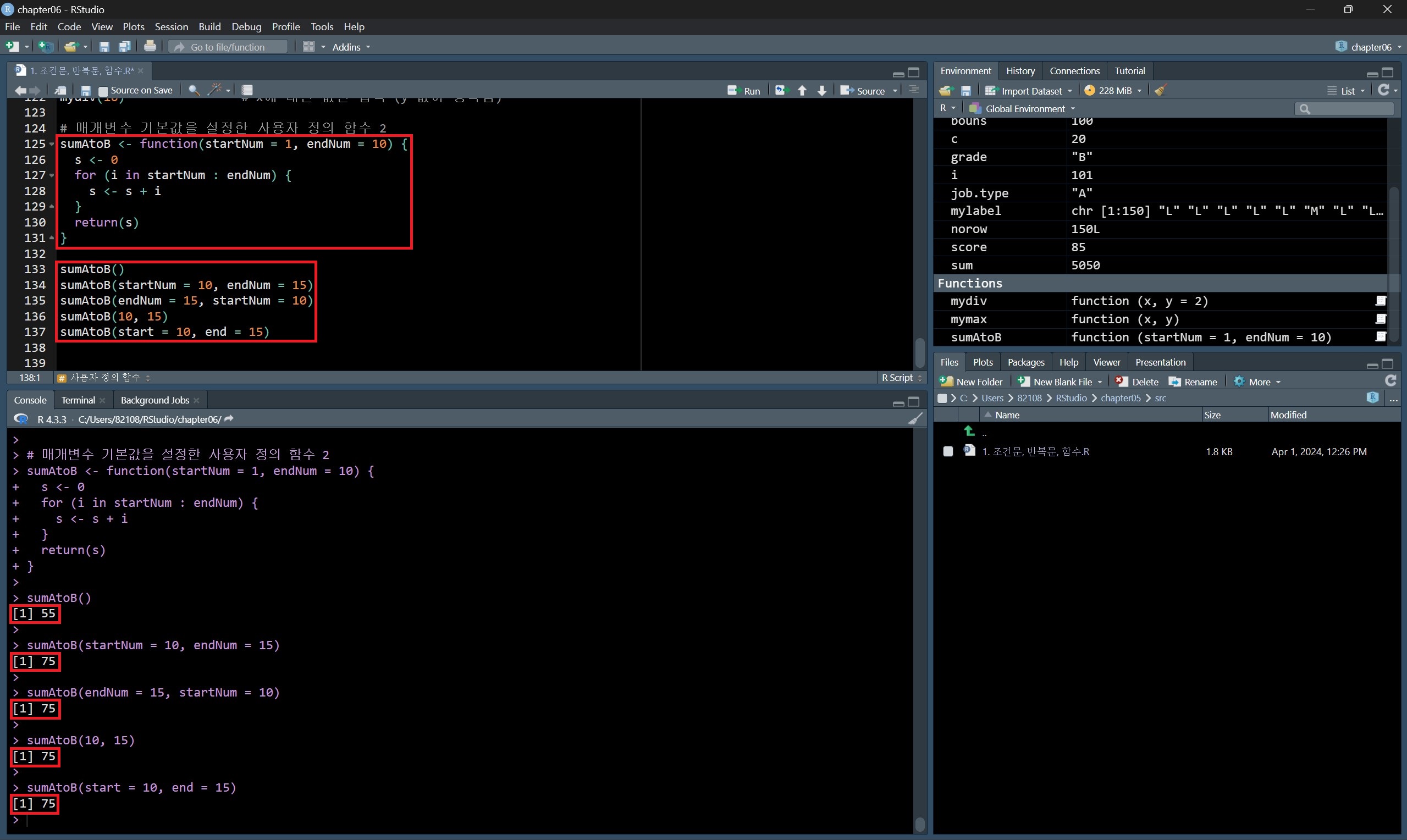Click the re-run previous code region icon
The width and height of the screenshot is (1407, 840).
pos(782,91)
